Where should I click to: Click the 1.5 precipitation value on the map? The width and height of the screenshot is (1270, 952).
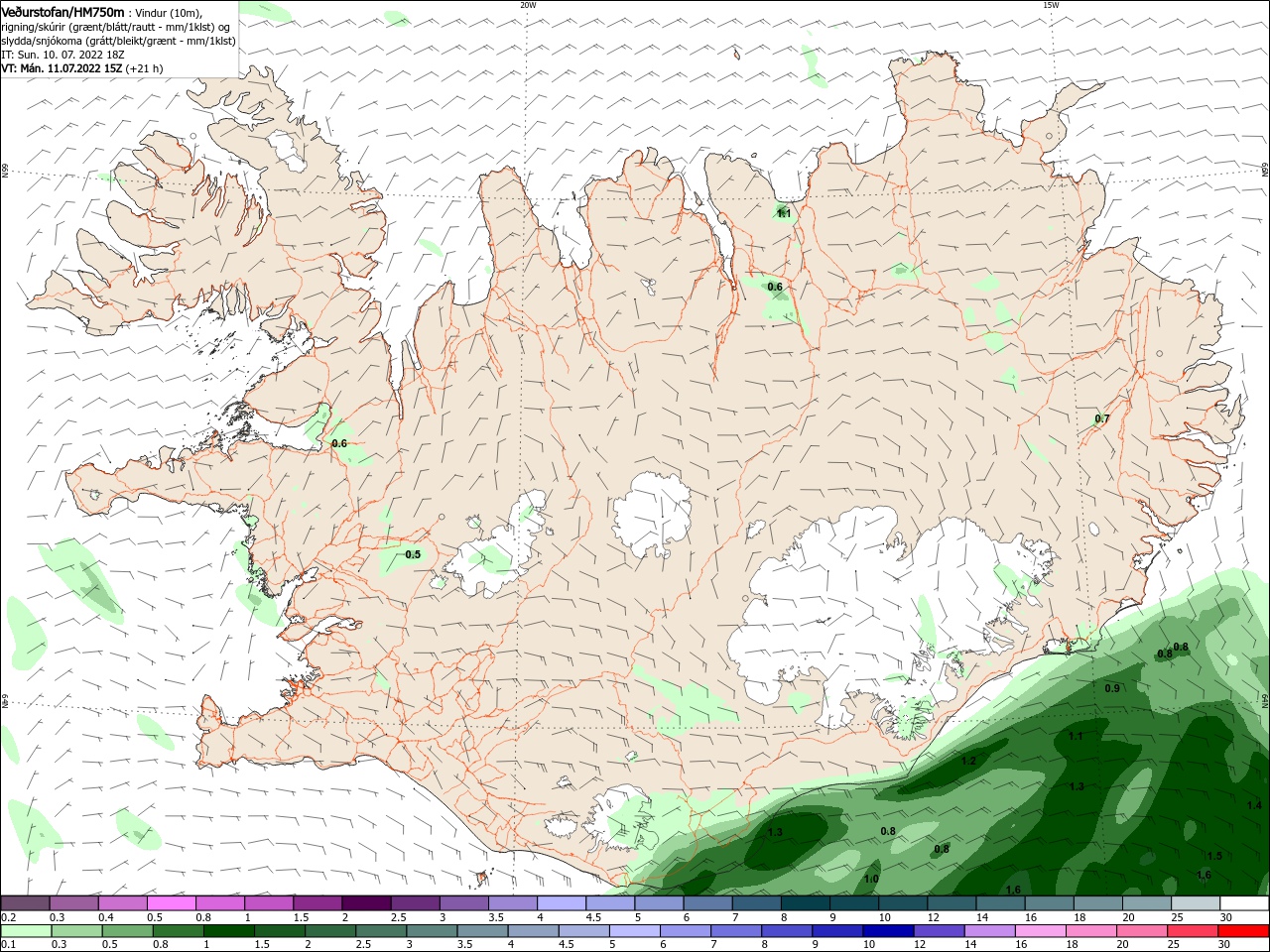(1214, 856)
